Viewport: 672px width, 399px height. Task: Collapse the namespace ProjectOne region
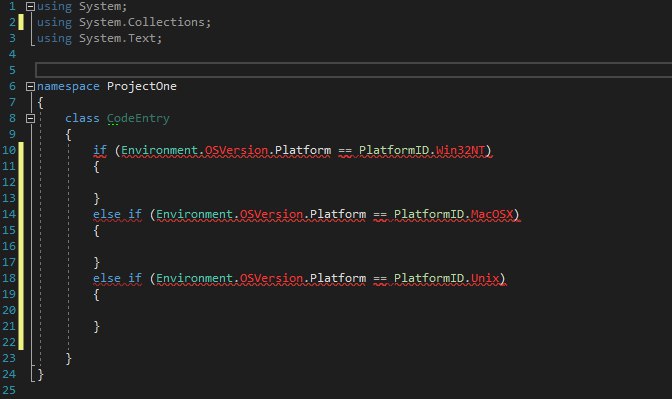pos(30,87)
